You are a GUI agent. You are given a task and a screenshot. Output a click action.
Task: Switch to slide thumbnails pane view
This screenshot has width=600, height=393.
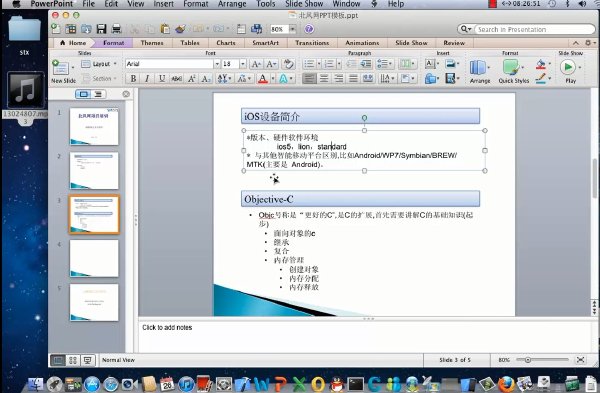[83, 94]
